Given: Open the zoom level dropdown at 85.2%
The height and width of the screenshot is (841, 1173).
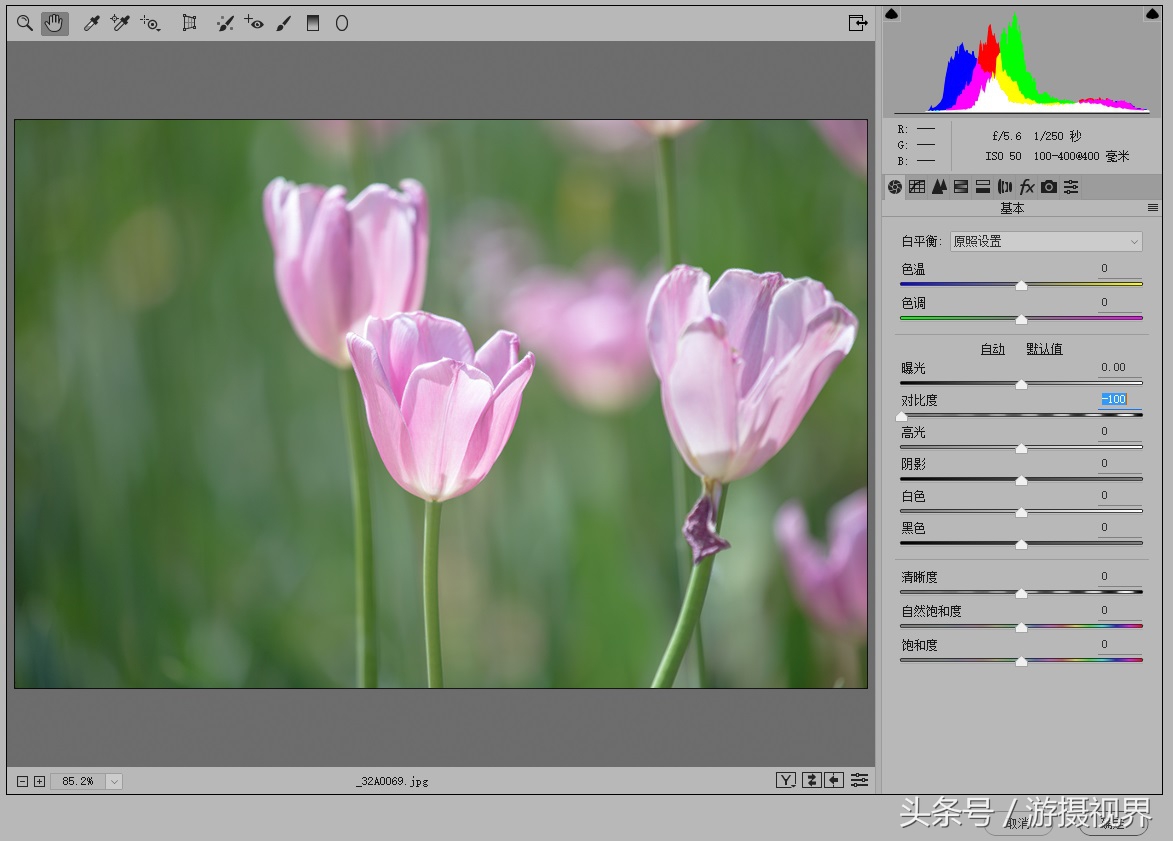Looking at the screenshot, I should [x=113, y=781].
